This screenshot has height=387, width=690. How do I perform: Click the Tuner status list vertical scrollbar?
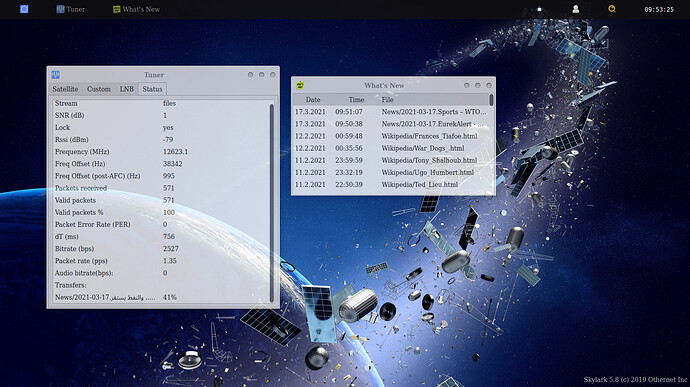click(x=272, y=203)
